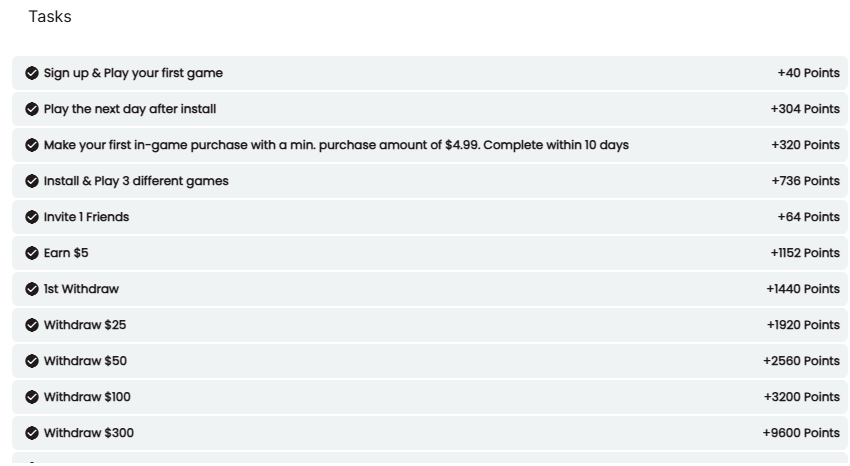Image resolution: width=850 pixels, height=466 pixels.
Task: Click checkmark icon for Install & Play 3 games
Action: 32,181
